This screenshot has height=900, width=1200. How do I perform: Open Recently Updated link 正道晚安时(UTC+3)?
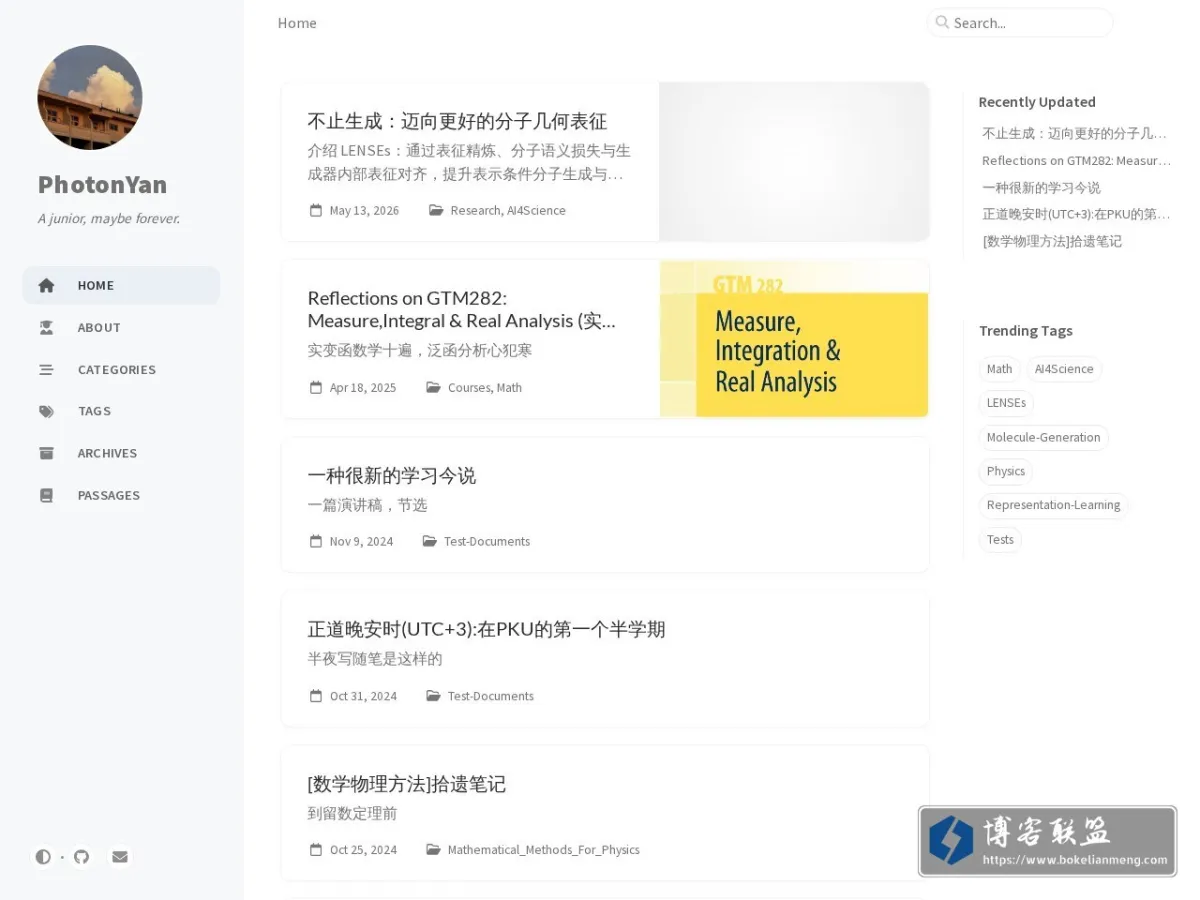tap(1076, 214)
